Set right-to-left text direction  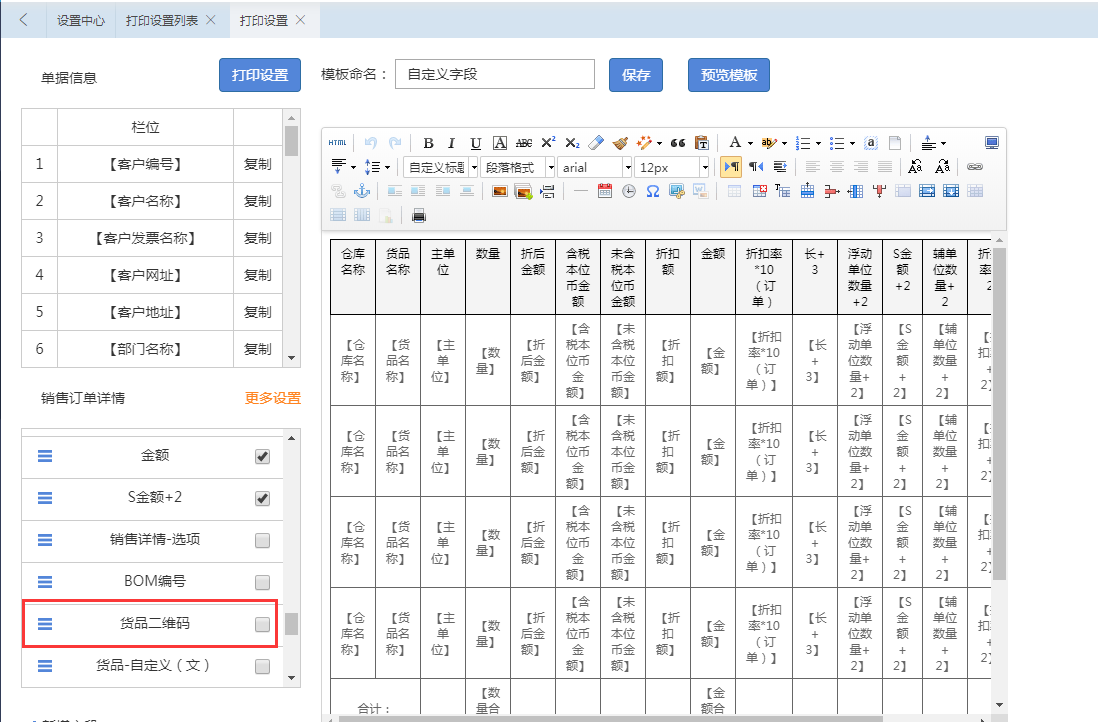point(756,167)
